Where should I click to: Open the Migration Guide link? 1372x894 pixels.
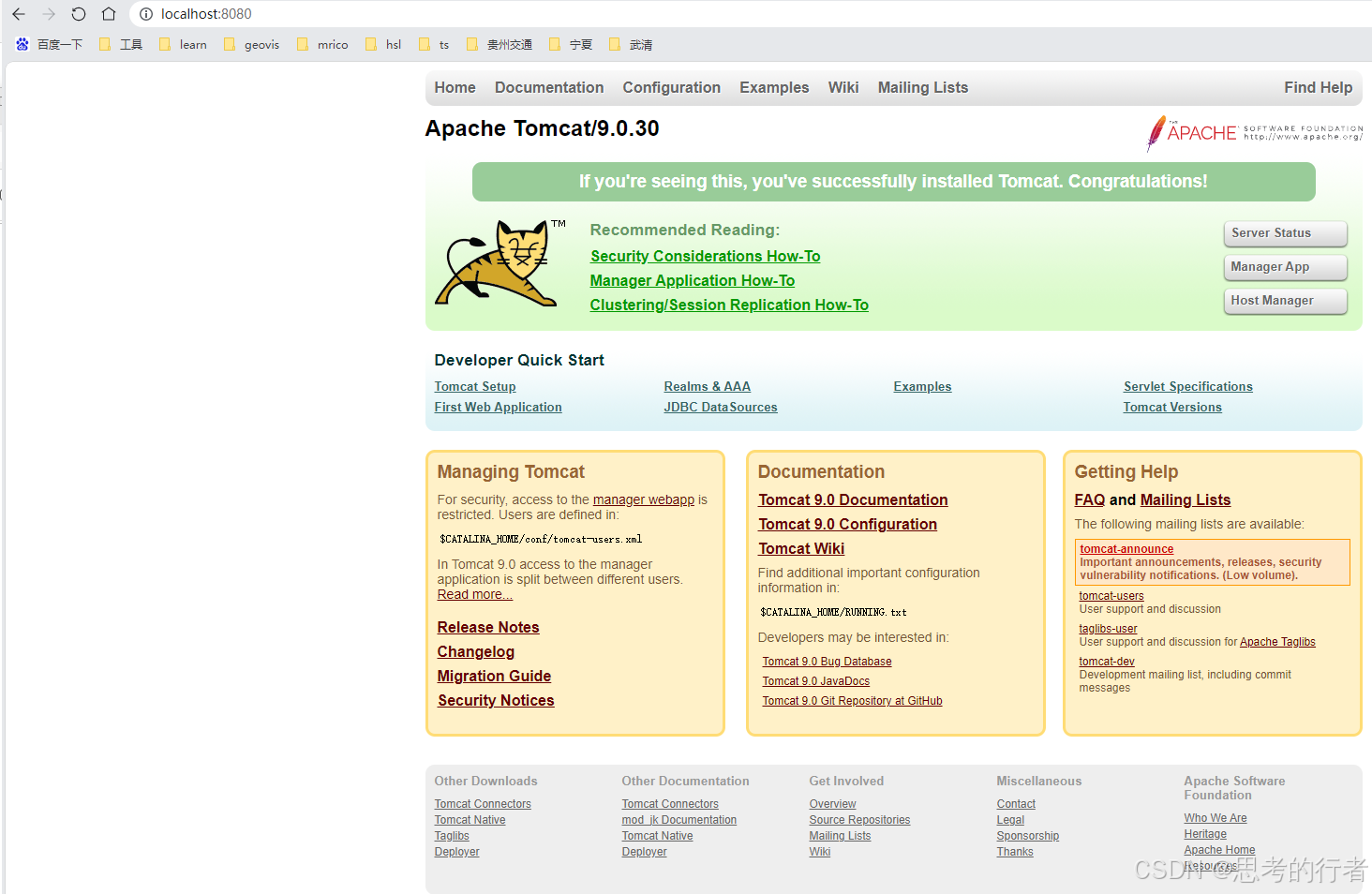point(494,676)
